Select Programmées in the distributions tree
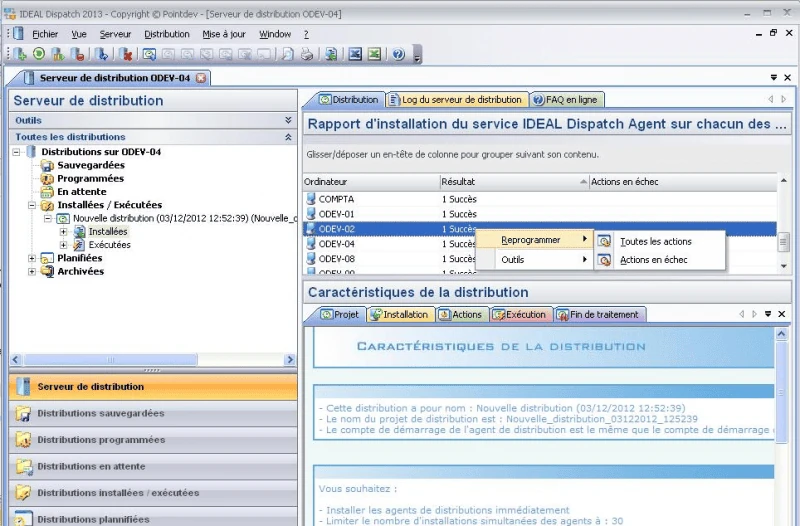This screenshot has height=526, width=800. pos(90,179)
